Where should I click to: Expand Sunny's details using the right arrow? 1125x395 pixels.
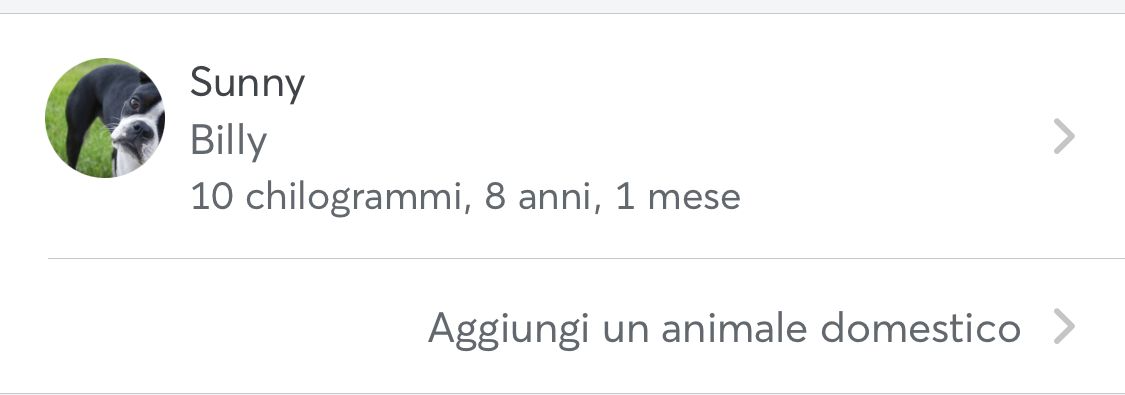point(1064,136)
